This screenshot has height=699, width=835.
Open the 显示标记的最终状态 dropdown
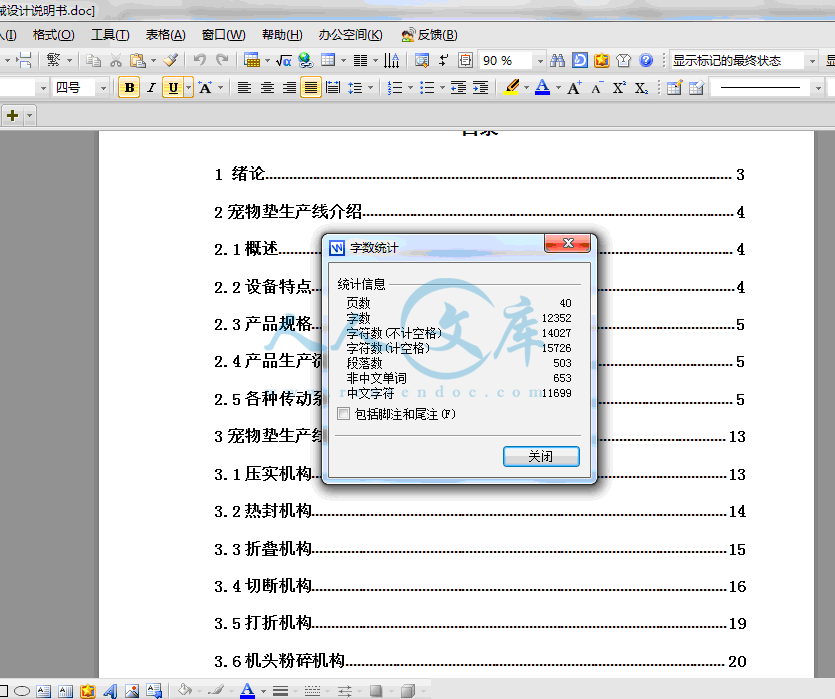pos(812,61)
